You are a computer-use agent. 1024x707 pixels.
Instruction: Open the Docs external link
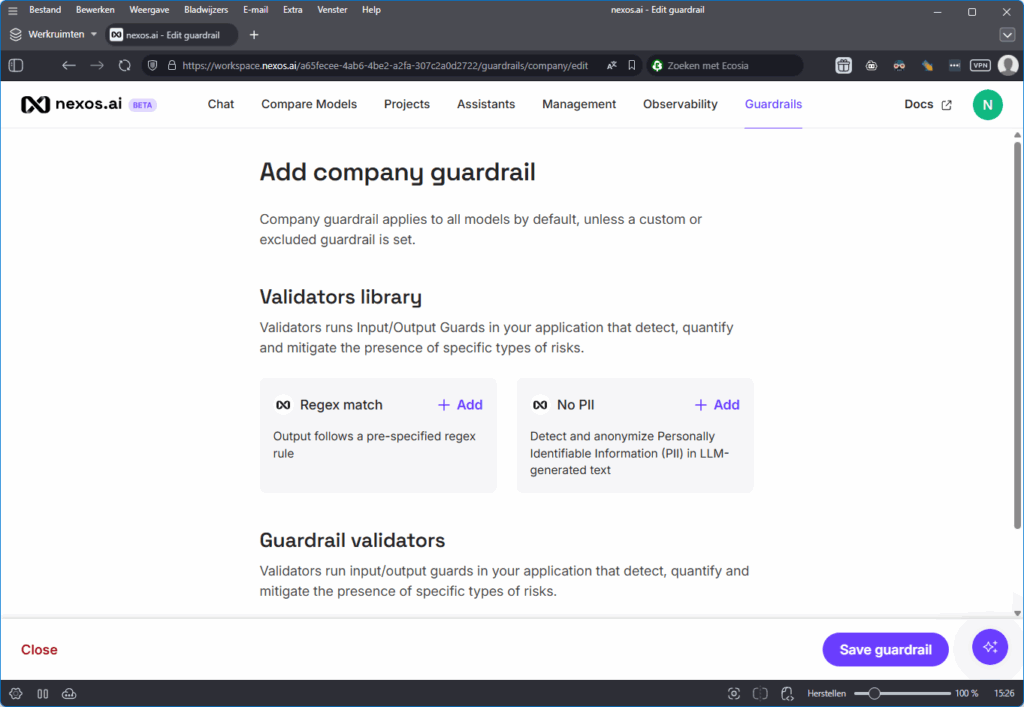(x=928, y=104)
